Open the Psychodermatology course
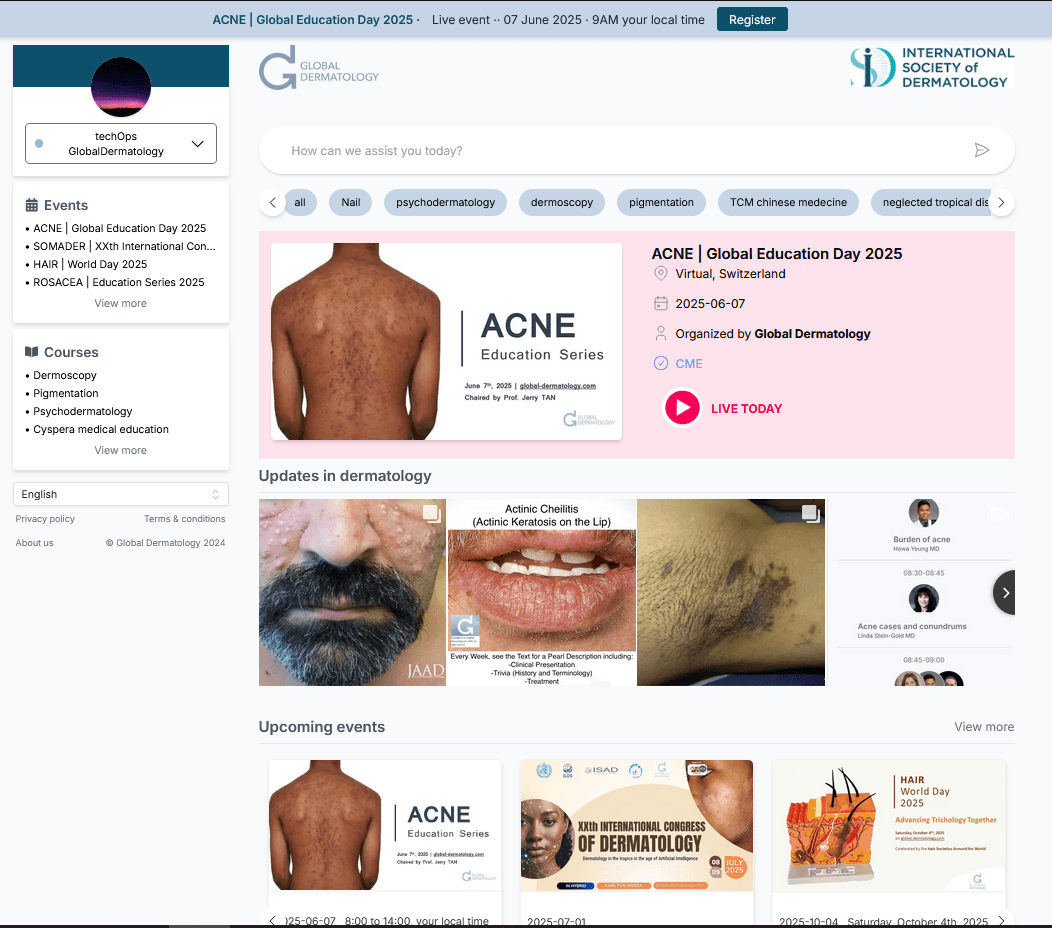The width and height of the screenshot is (1052, 928). pyautogui.click(x=83, y=411)
